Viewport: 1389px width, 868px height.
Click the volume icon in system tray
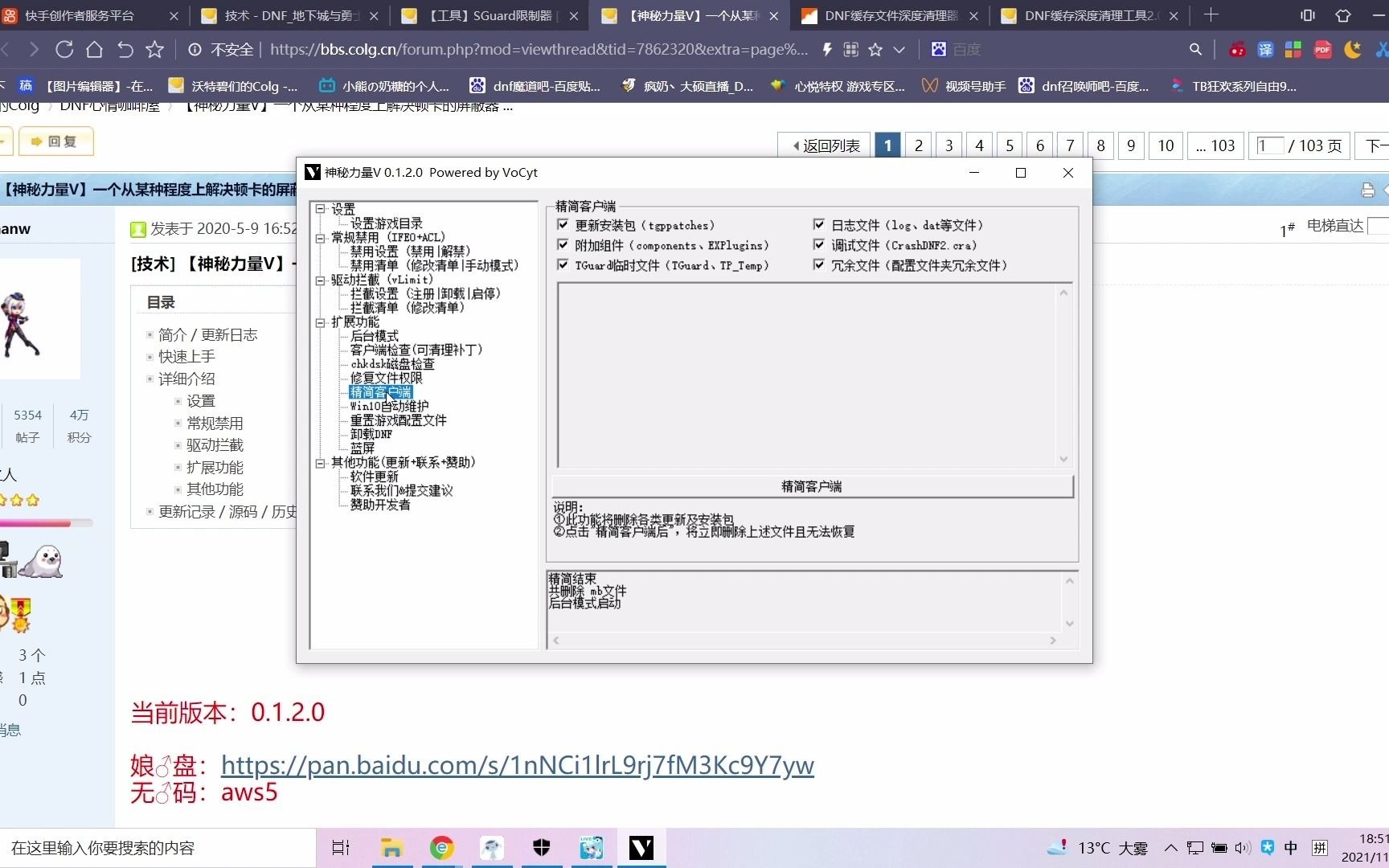pyautogui.click(x=1243, y=848)
